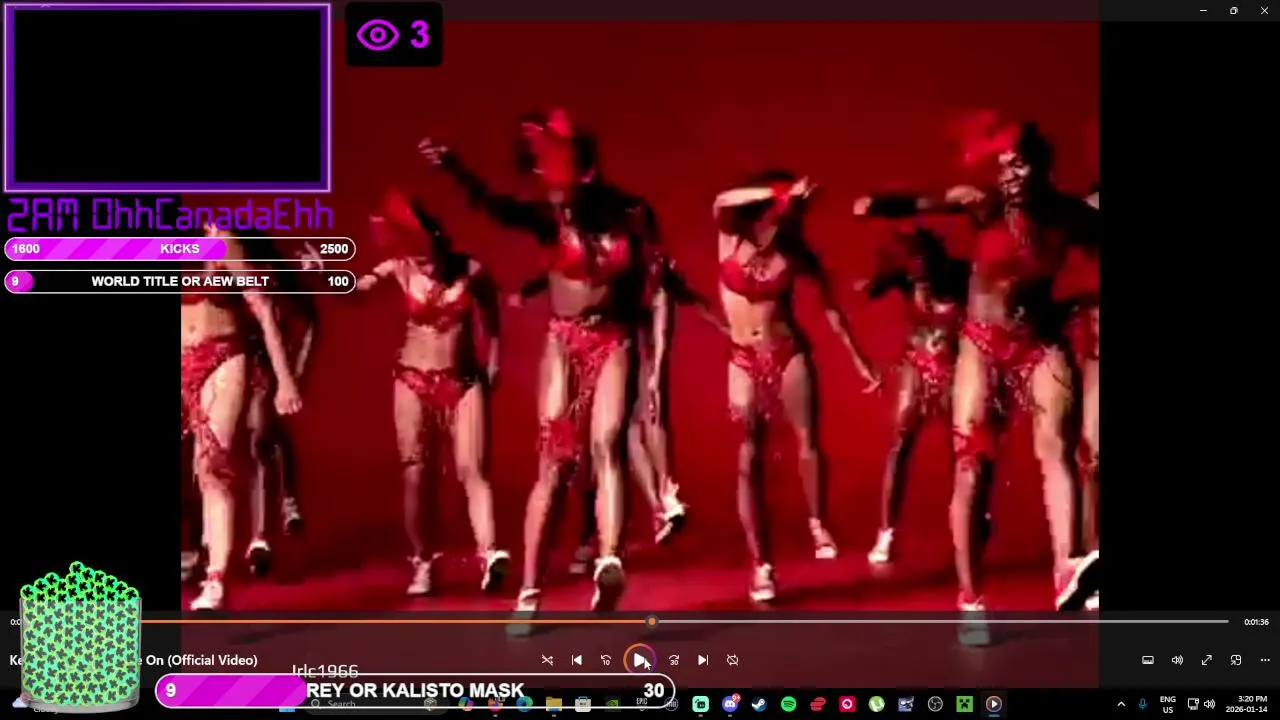Open the media player volume control

coord(1177,660)
